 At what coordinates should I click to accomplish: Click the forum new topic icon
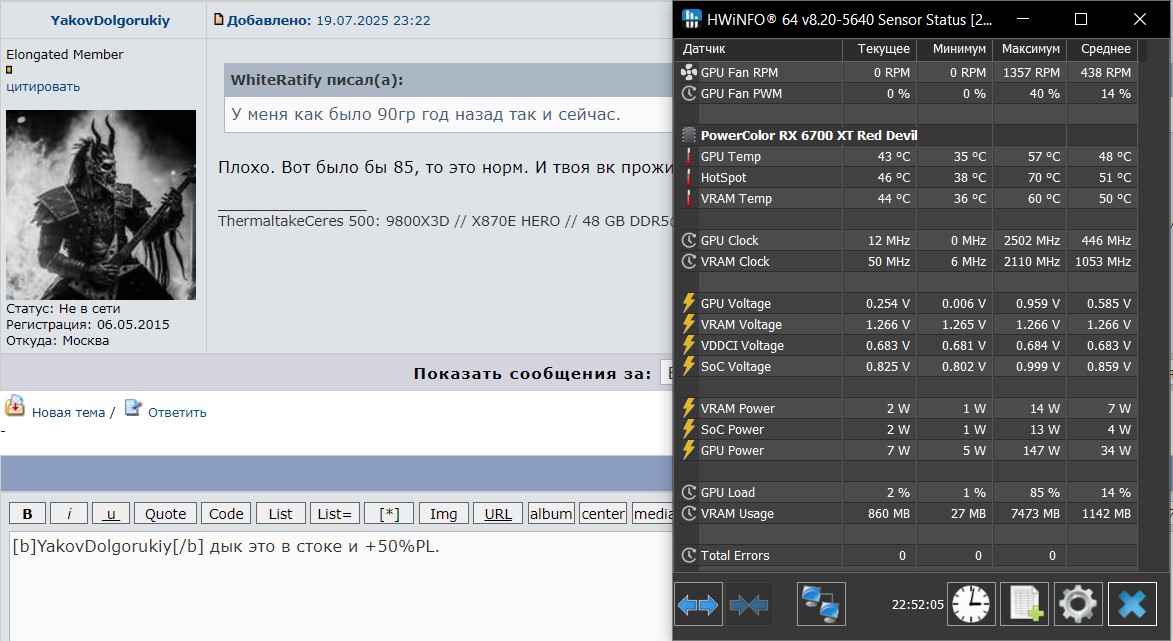point(15,405)
